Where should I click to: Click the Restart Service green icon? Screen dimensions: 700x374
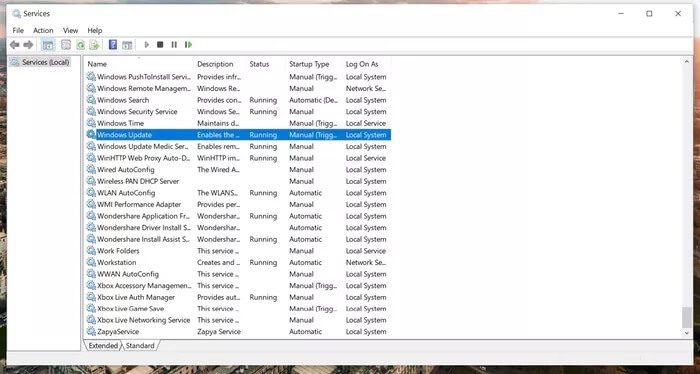[x=188, y=45]
